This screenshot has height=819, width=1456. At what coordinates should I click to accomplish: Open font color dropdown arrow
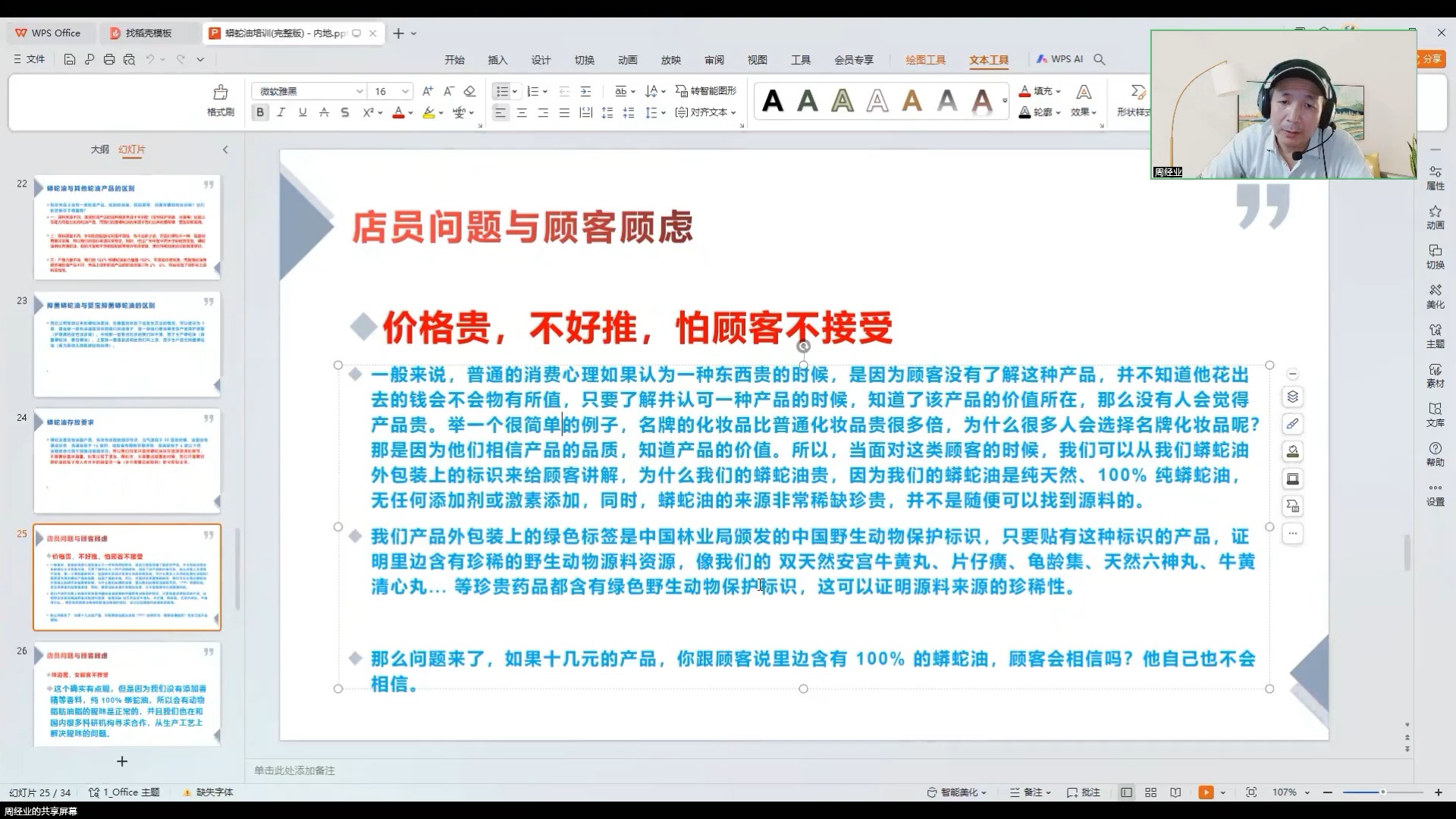[x=411, y=113]
